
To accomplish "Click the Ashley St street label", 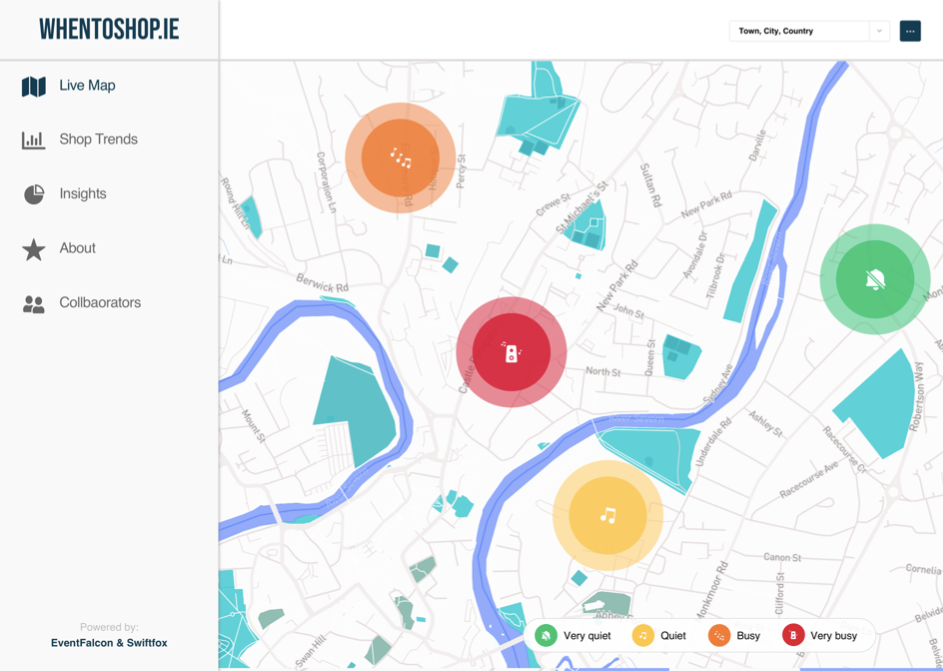I will 766,424.
